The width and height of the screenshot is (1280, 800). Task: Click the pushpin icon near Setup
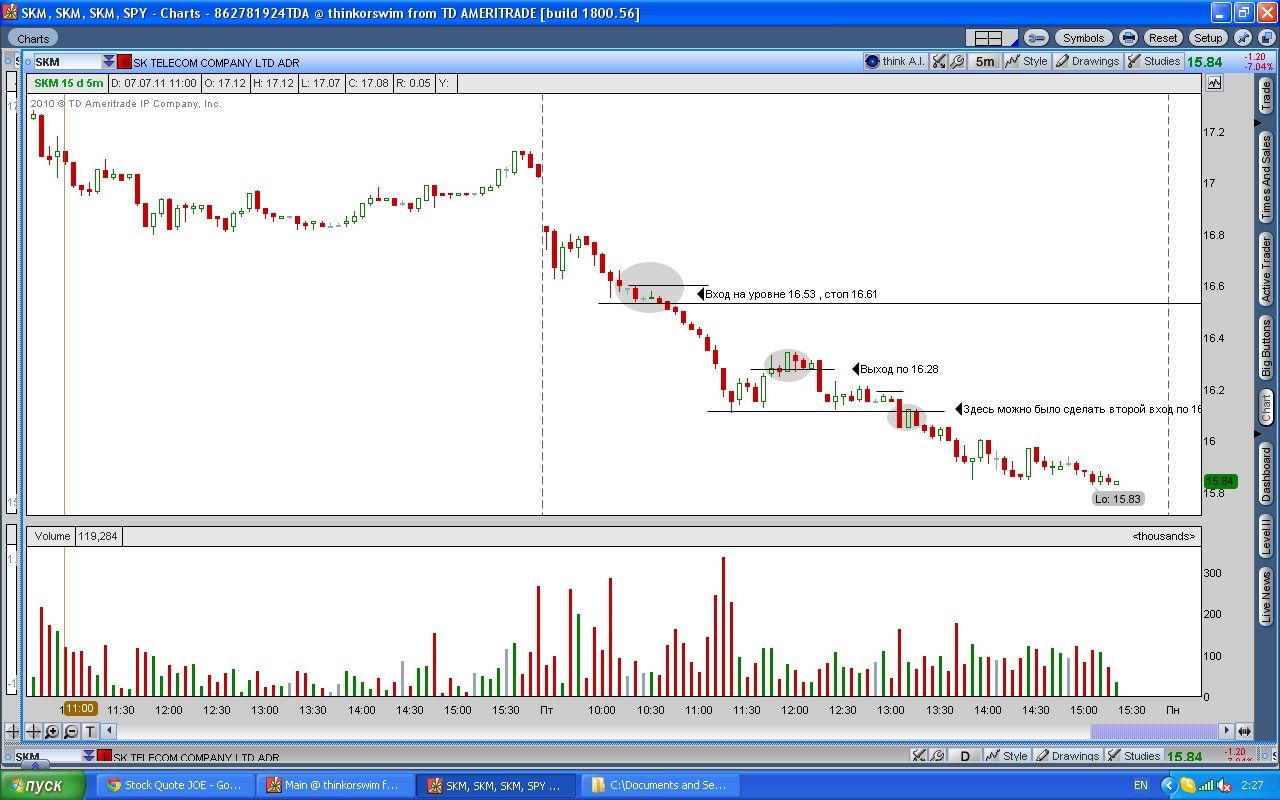point(1242,38)
